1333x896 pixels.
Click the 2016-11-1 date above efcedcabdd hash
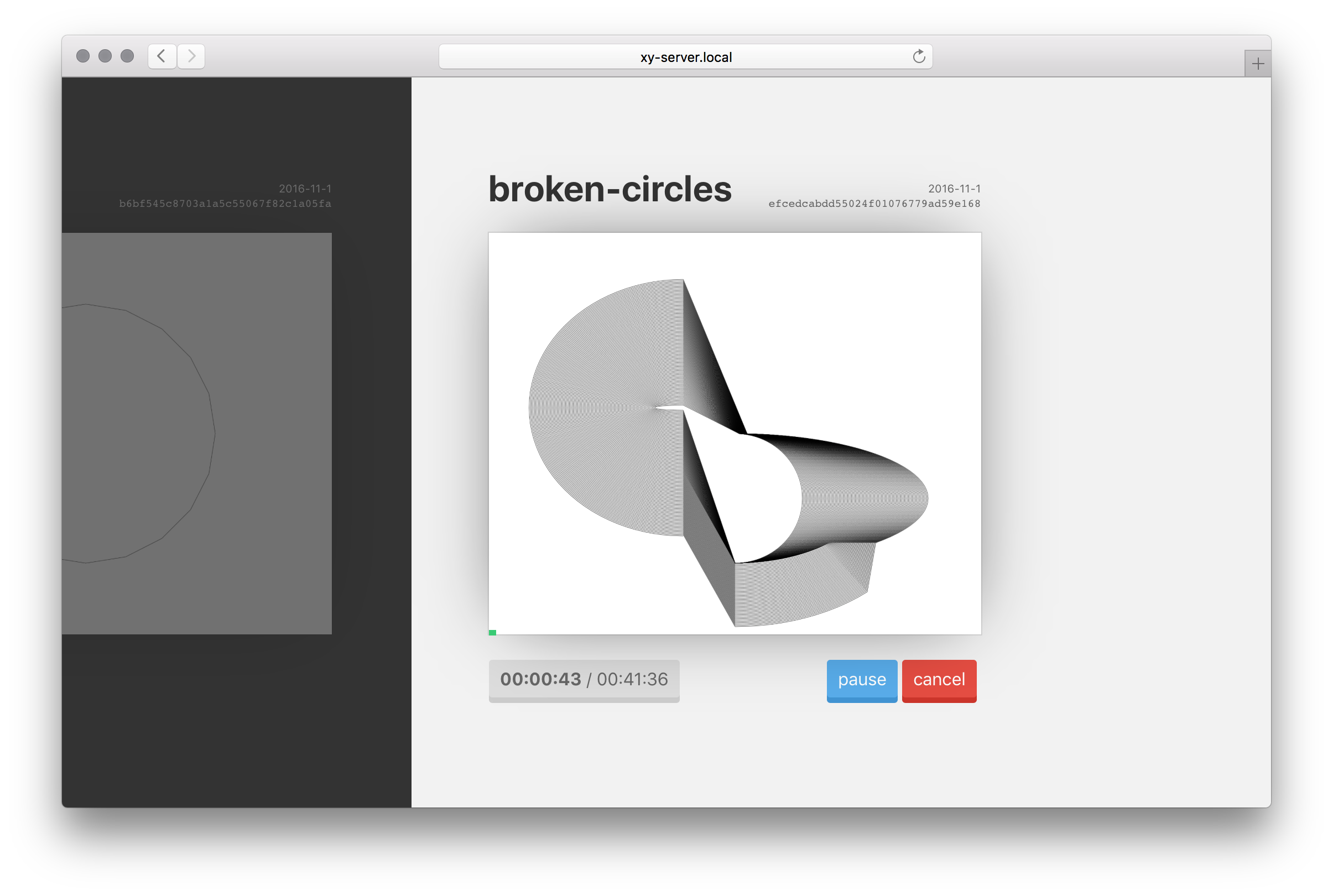(x=954, y=189)
